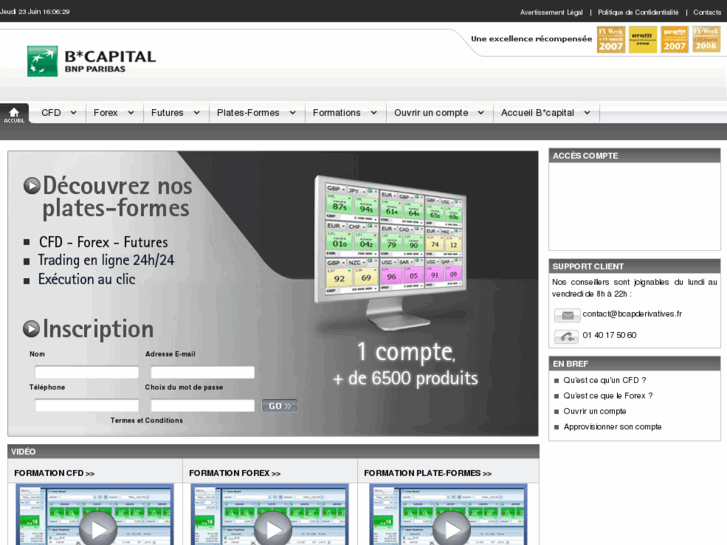Click the FX Week 2008 award badge
The image size is (727, 545).
pos(706,39)
